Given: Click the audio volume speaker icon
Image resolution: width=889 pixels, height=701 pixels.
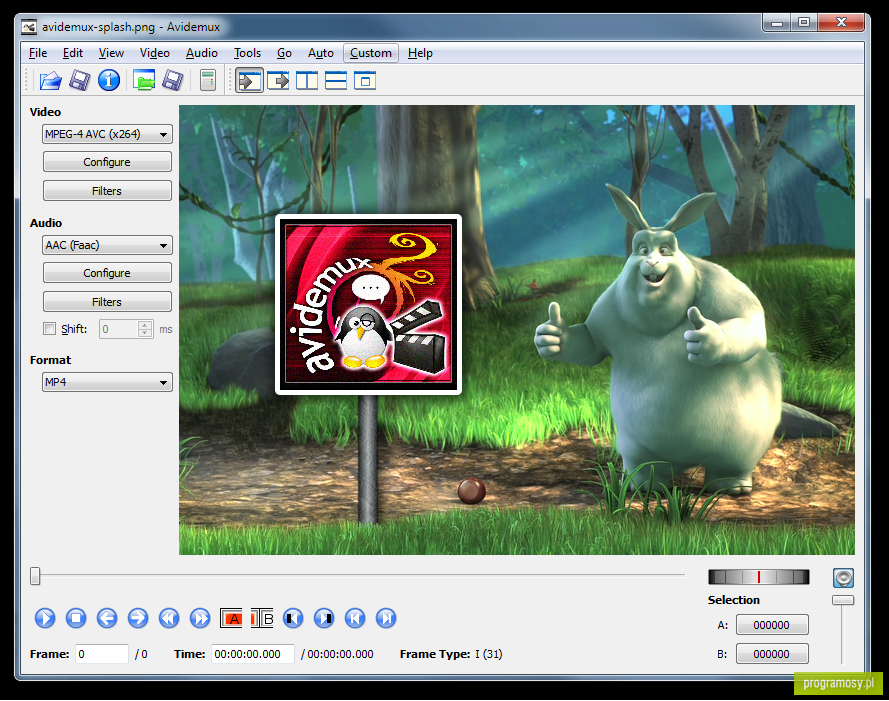Looking at the screenshot, I should pyautogui.click(x=843, y=578).
